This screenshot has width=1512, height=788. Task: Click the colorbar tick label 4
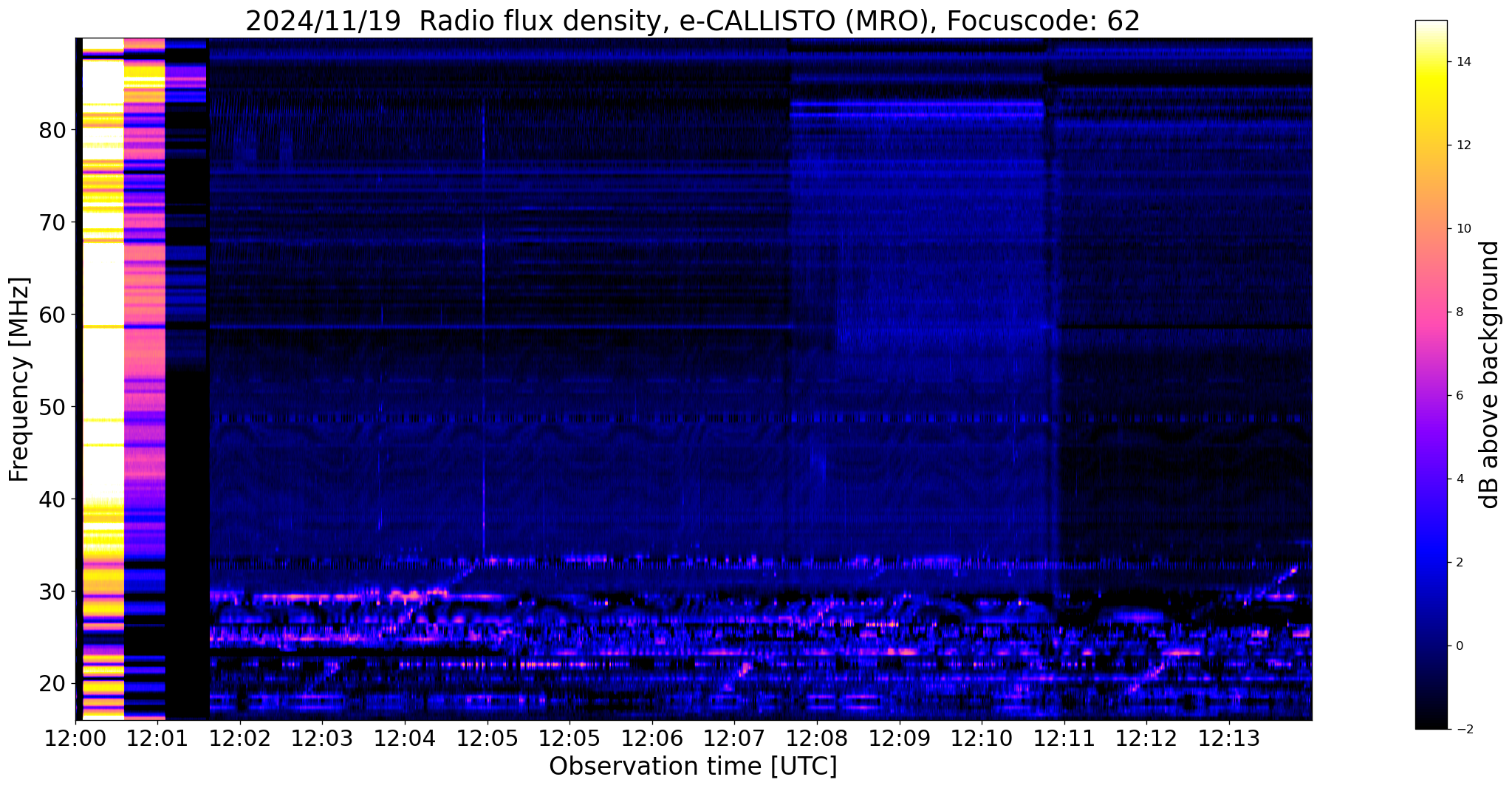1460,479
